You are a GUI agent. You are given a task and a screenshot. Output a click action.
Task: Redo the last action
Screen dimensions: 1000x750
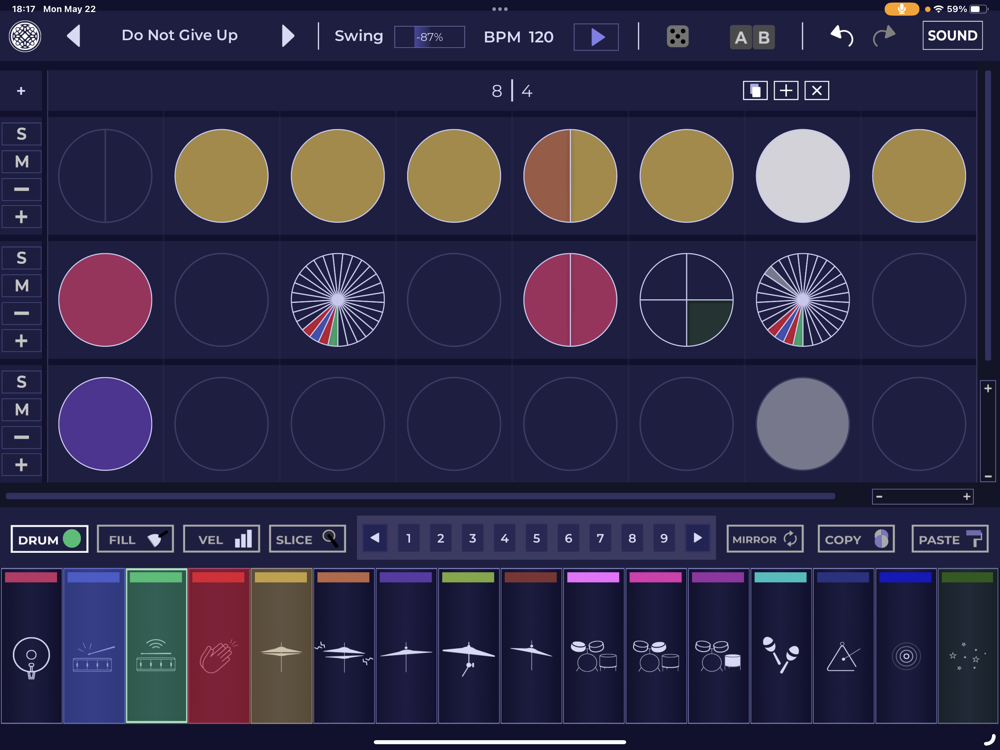point(884,36)
